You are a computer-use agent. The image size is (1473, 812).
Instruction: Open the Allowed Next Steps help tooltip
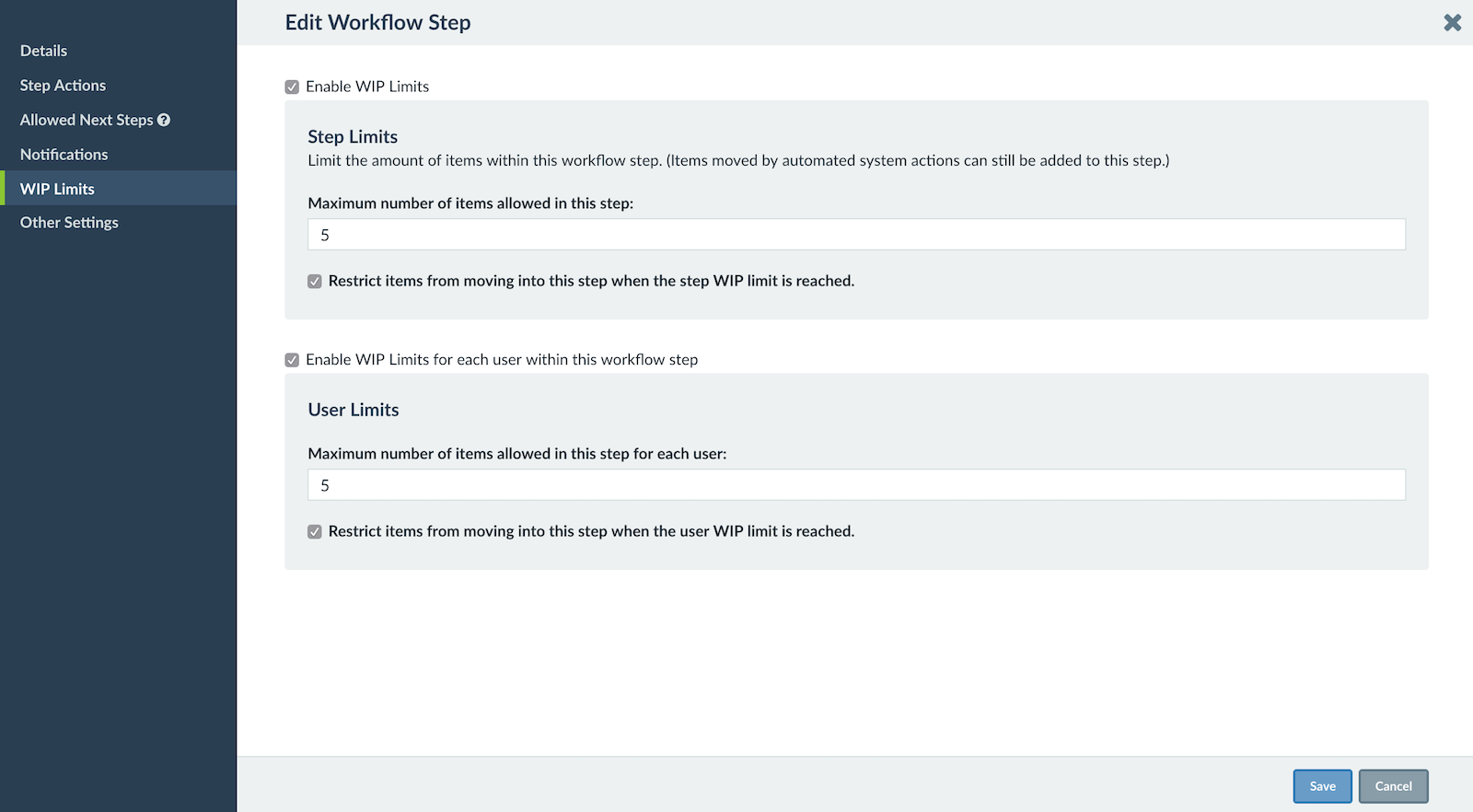click(x=164, y=120)
